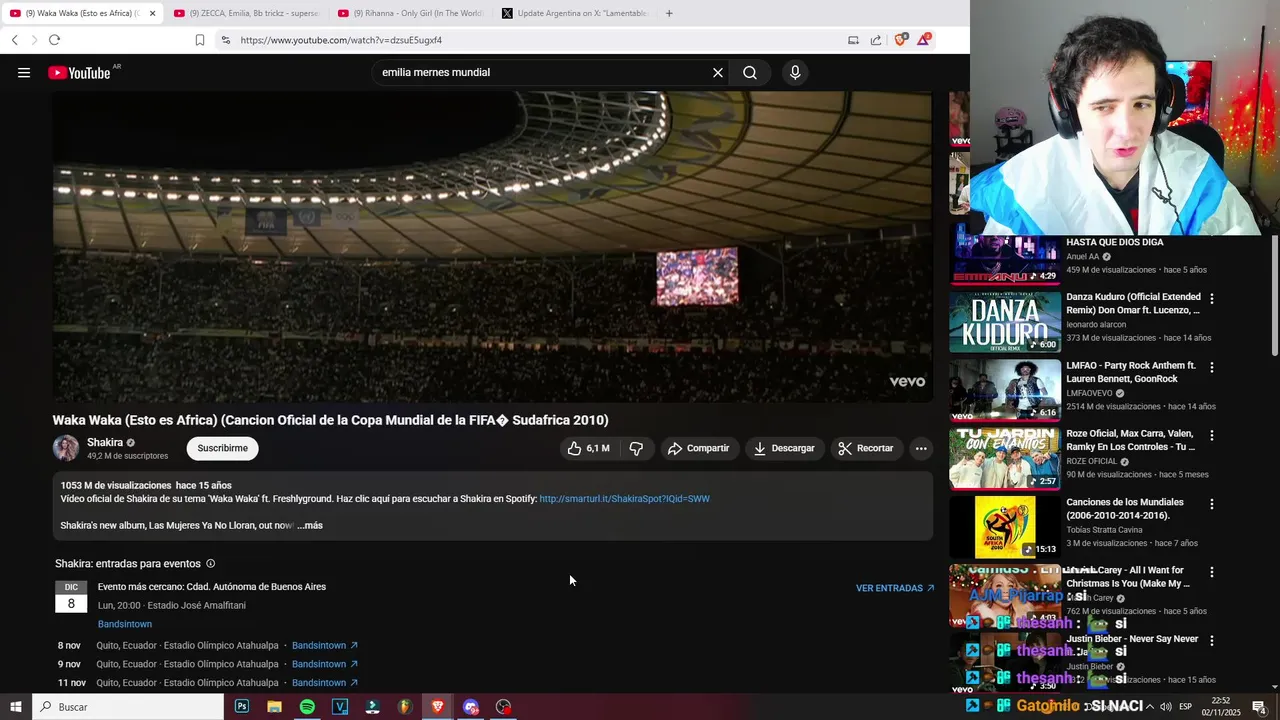The image size is (1280, 720).
Task: Click the Windows taskbar Buscar search box
Action: [128, 707]
